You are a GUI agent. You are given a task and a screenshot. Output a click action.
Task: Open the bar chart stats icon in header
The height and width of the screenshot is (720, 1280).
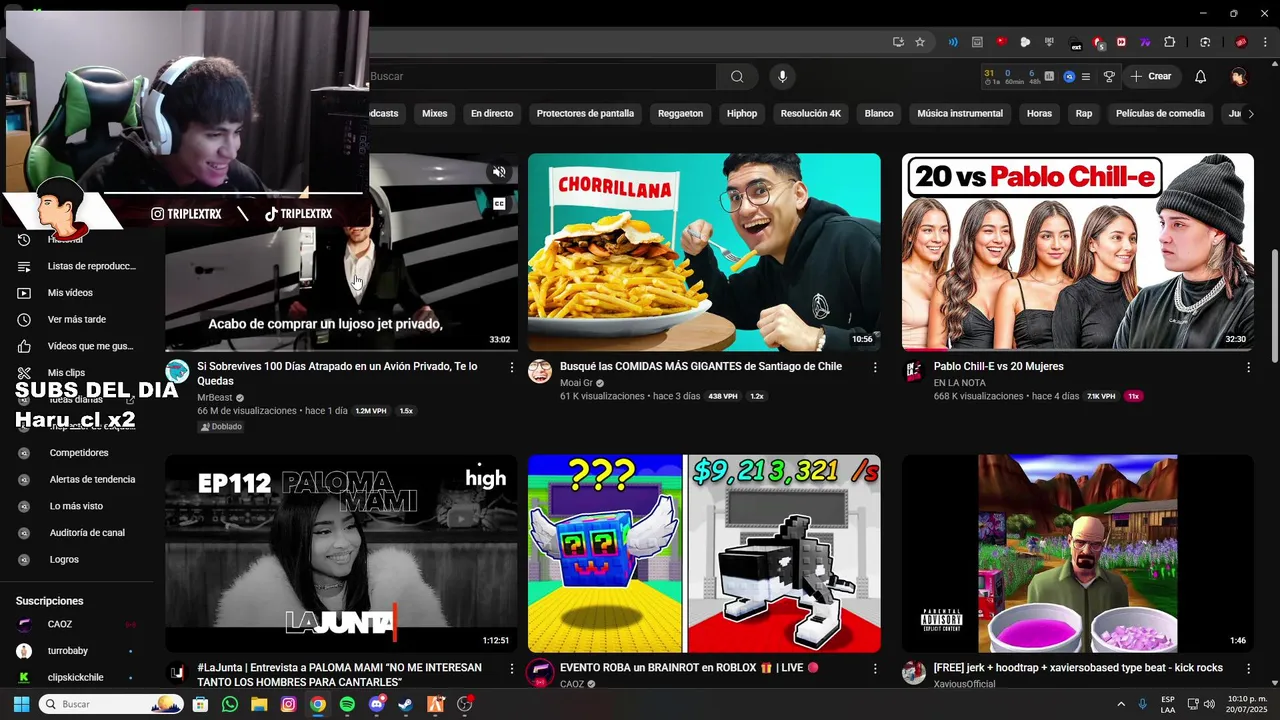click(x=1049, y=76)
